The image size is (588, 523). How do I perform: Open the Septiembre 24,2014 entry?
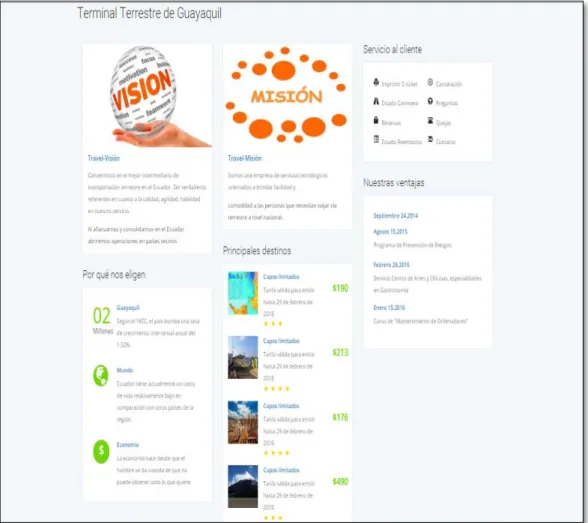pos(396,216)
